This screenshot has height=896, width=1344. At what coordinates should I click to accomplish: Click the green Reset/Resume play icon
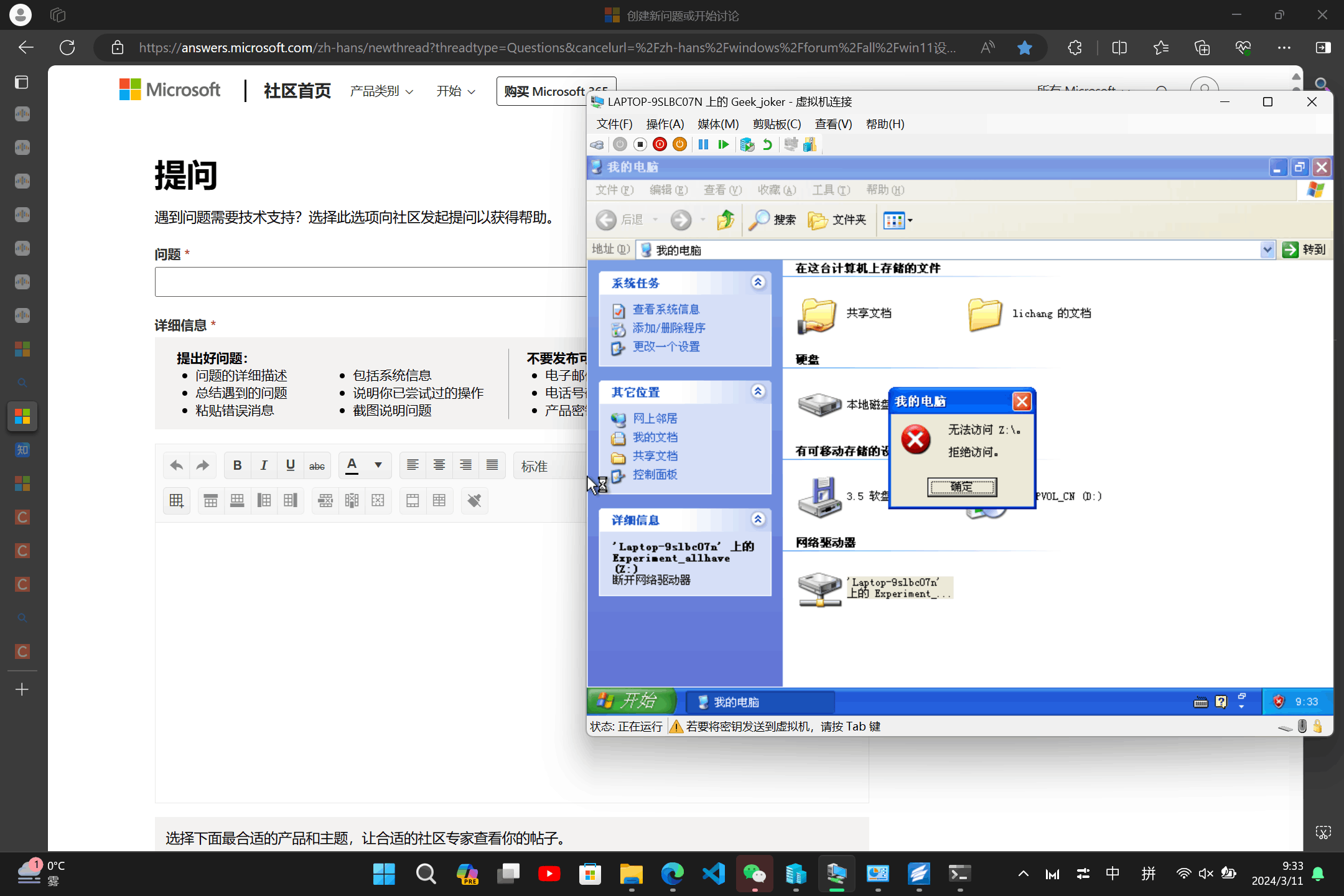click(x=723, y=144)
